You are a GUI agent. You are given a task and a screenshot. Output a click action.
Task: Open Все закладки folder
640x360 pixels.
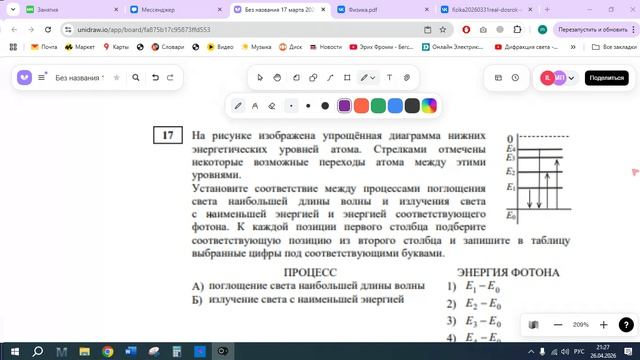614,47
